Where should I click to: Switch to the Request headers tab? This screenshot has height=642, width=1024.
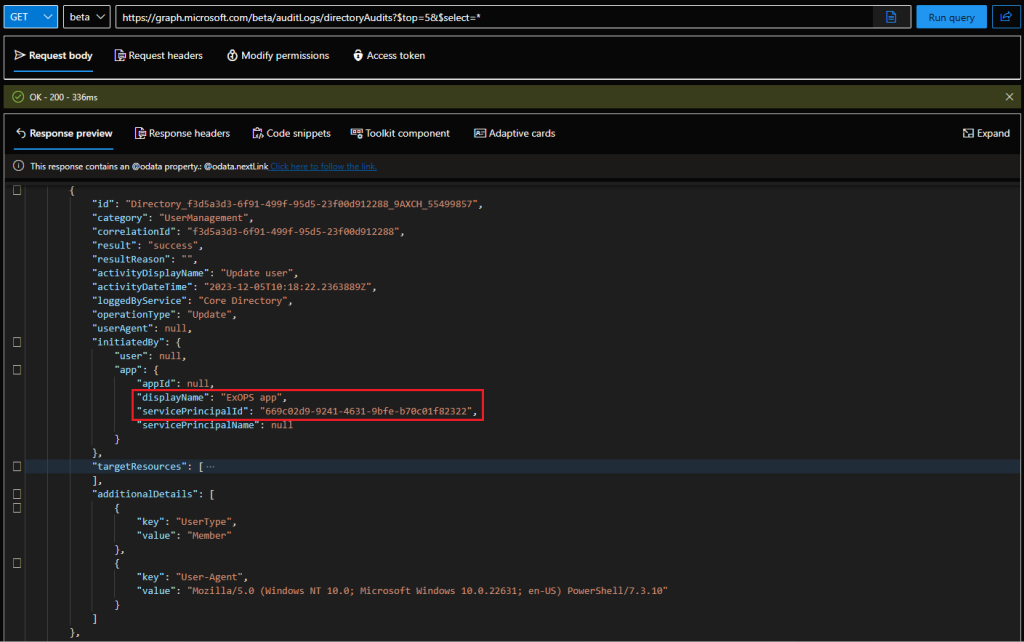pos(158,56)
